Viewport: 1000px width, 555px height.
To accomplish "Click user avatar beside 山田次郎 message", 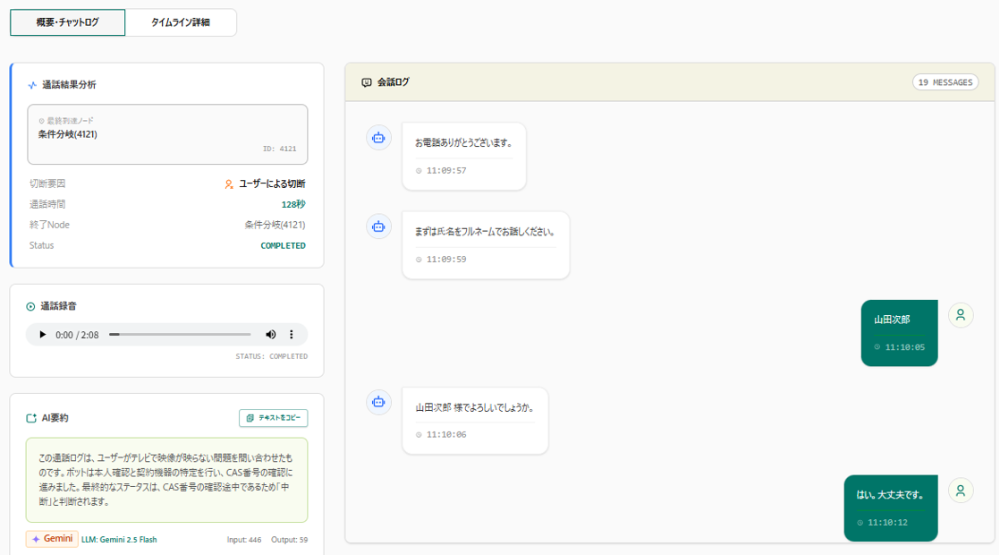I will pos(960,315).
